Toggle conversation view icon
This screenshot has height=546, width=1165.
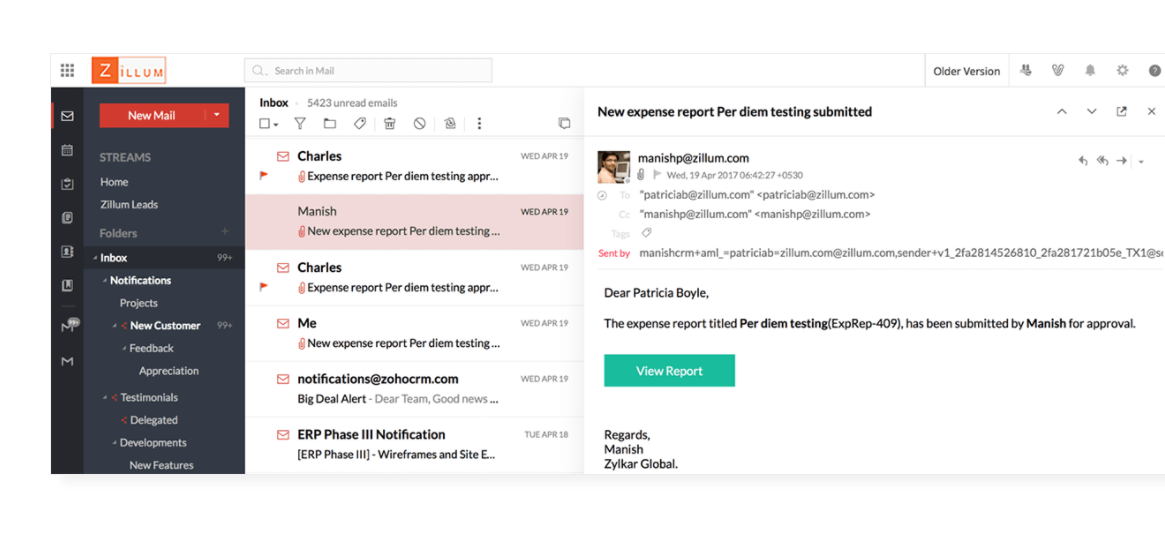pyautogui.click(x=565, y=124)
